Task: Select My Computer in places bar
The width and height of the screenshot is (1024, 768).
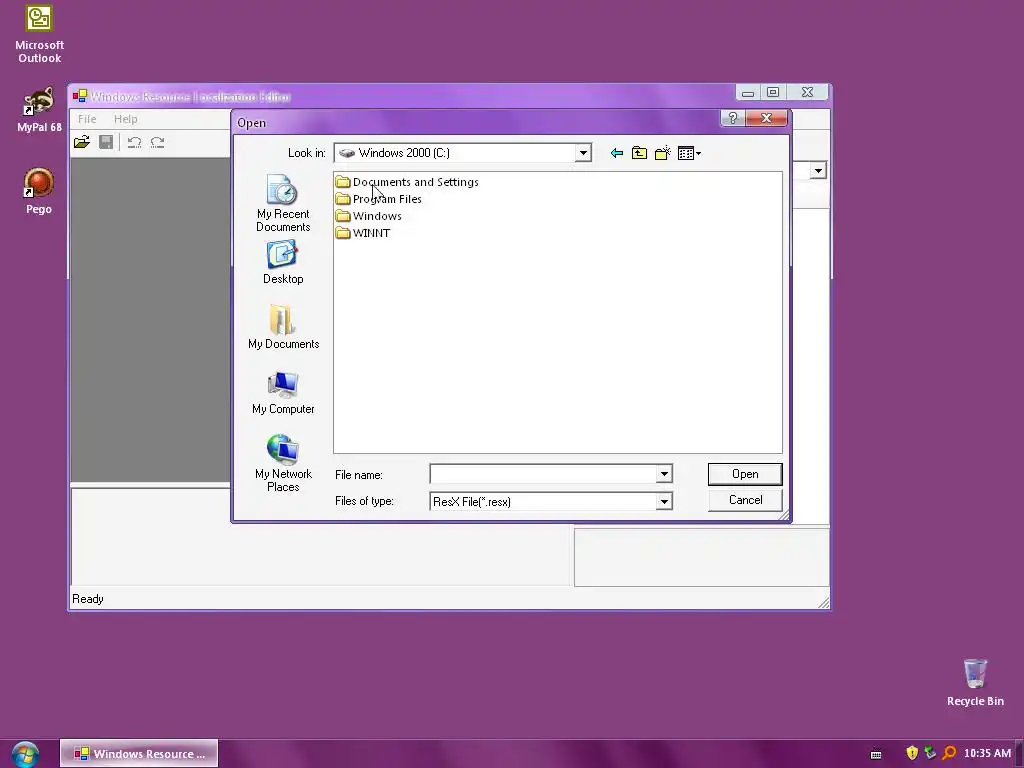Action: [x=283, y=392]
